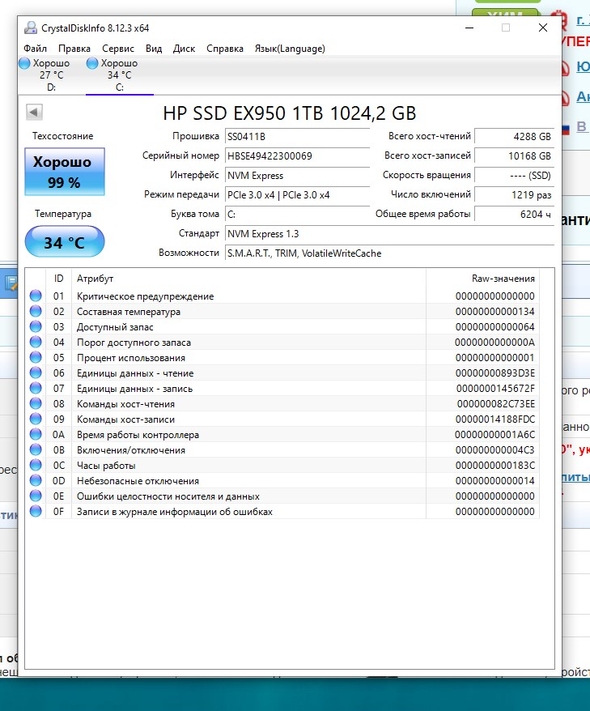
Task: Select the Критическое предупреждение attribute text
Action: pyautogui.click(x=145, y=297)
